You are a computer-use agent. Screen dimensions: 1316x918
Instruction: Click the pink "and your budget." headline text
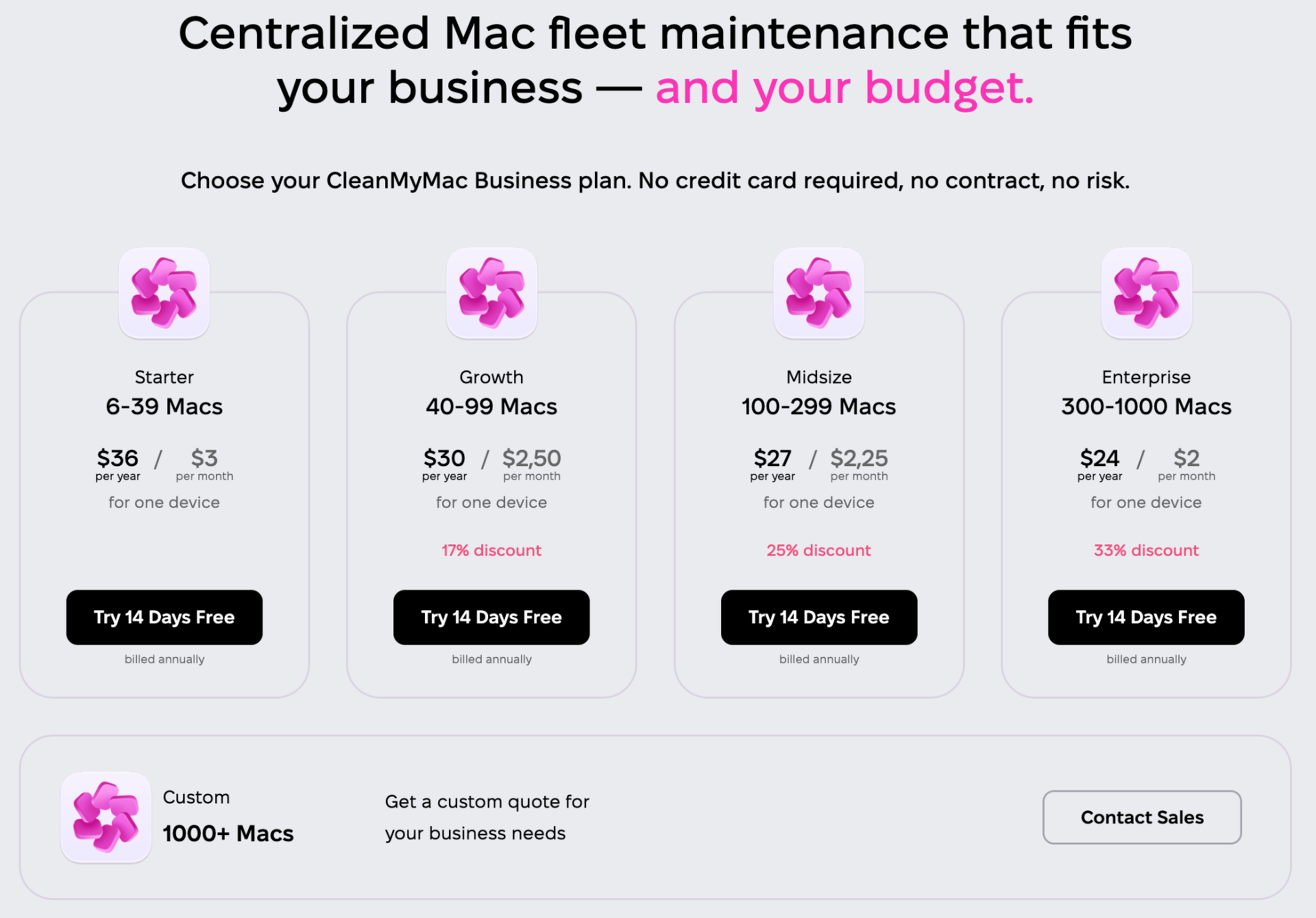click(844, 88)
